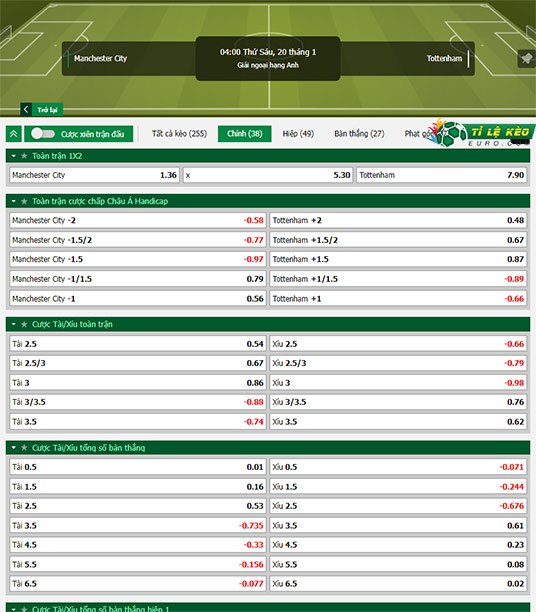The width and height of the screenshot is (536, 612).
Task: Favorite the Toàn trận 1X2 market star
Action: 24,156
